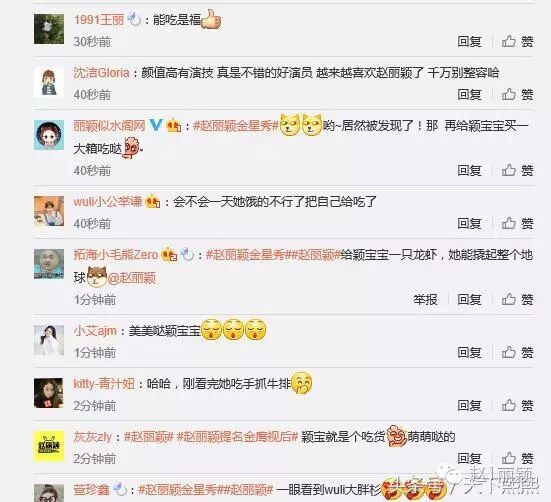Click the verified V badge beside 丽颖似水阁网
Viewport: 551px width, 502px height.
(x=155, y=125)
